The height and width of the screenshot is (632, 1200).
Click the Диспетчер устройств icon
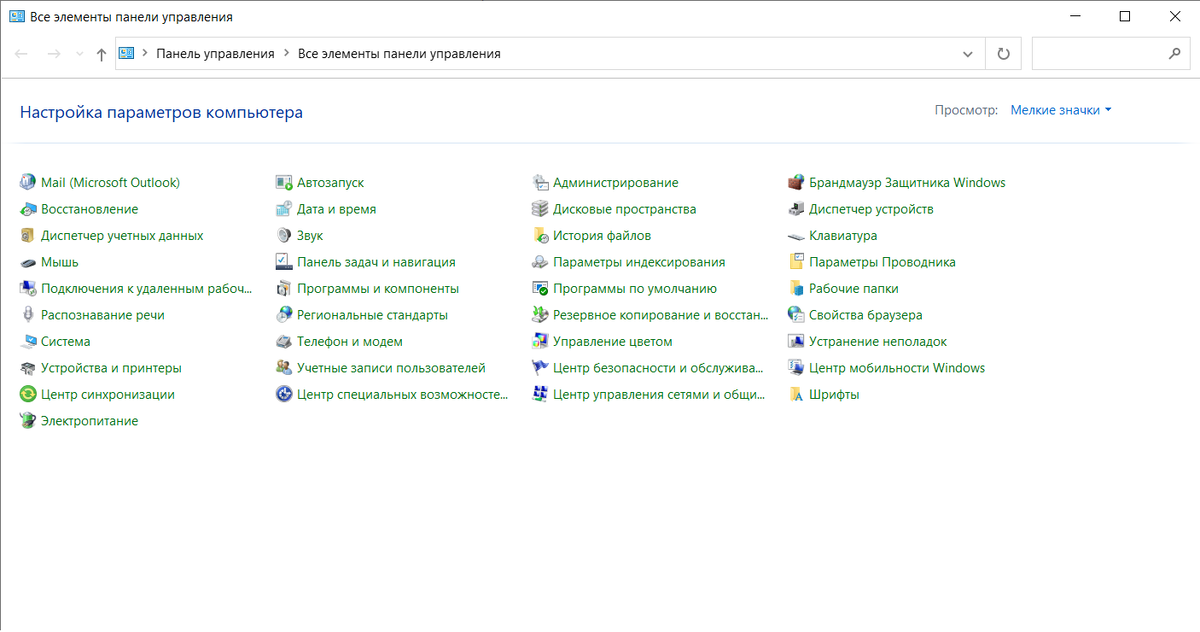coord(795,209)
